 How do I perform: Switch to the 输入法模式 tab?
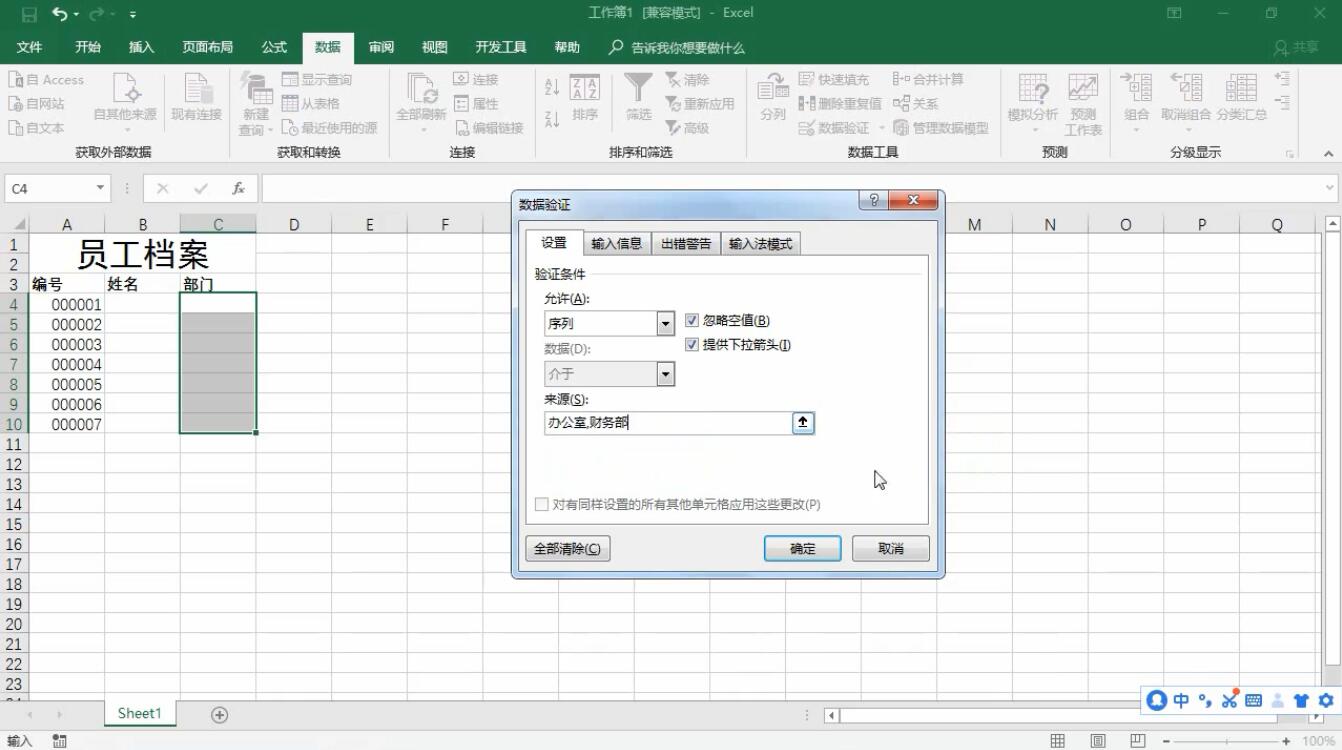coord(760,243)
